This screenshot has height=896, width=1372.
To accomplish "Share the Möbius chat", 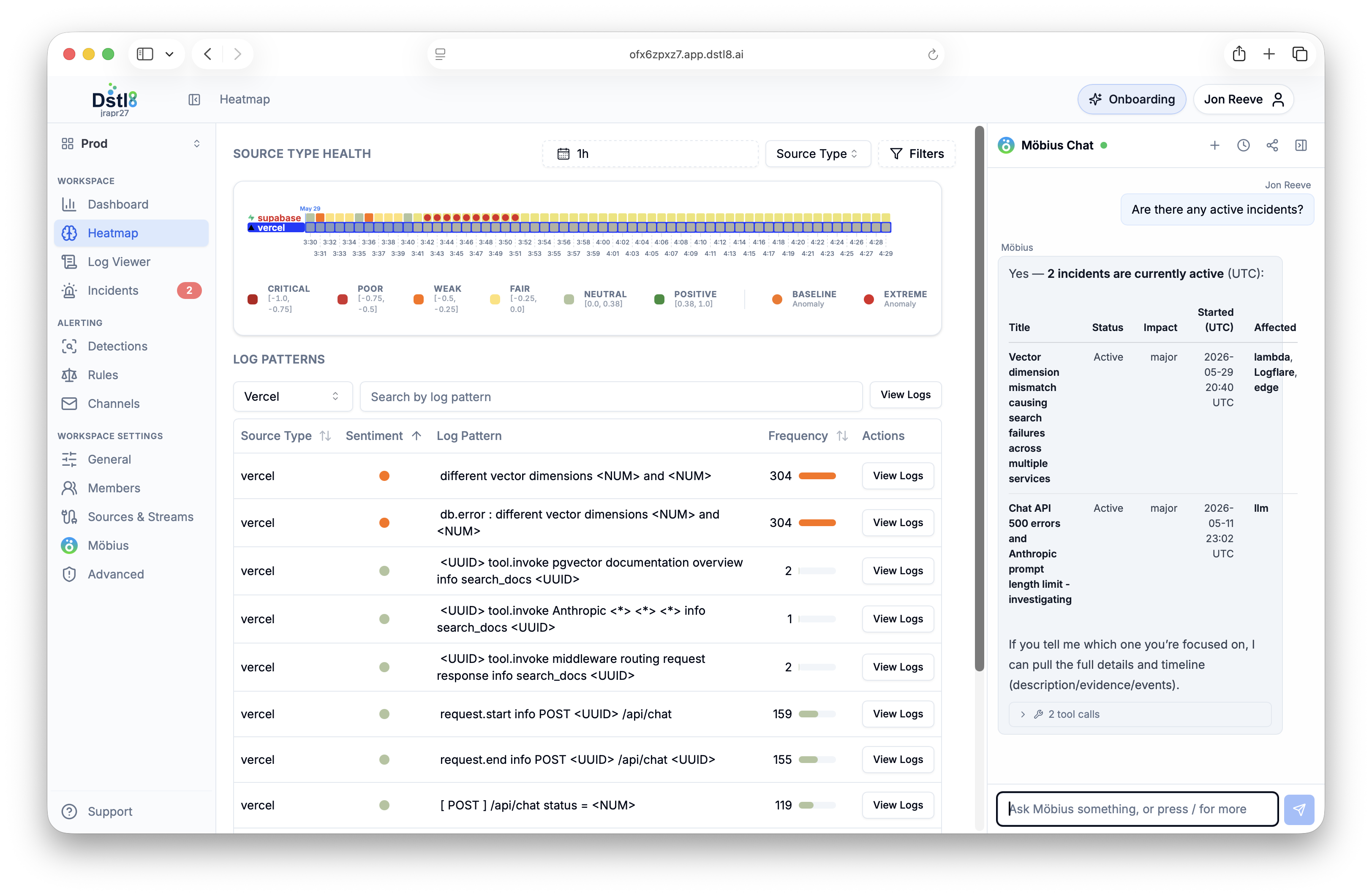I will 1272,146.
